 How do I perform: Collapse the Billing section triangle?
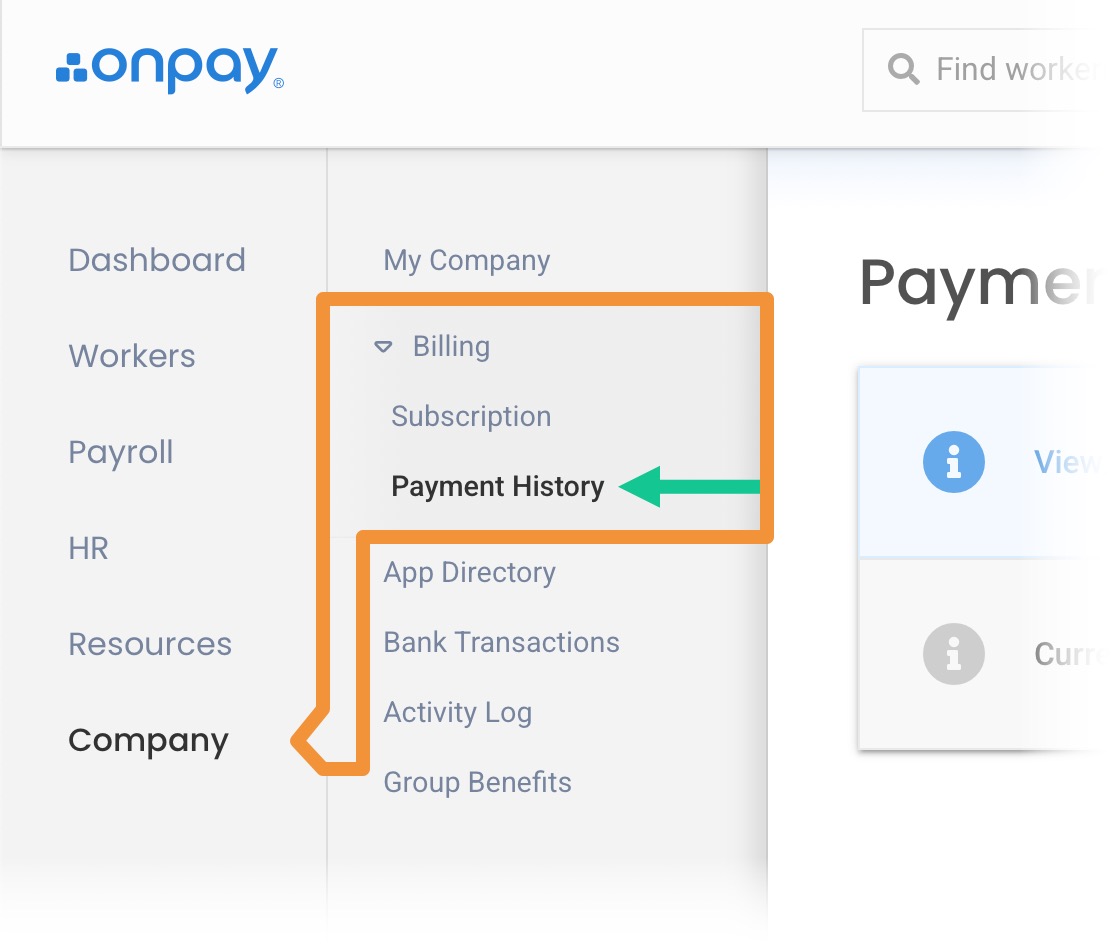[x=382, y=347]
